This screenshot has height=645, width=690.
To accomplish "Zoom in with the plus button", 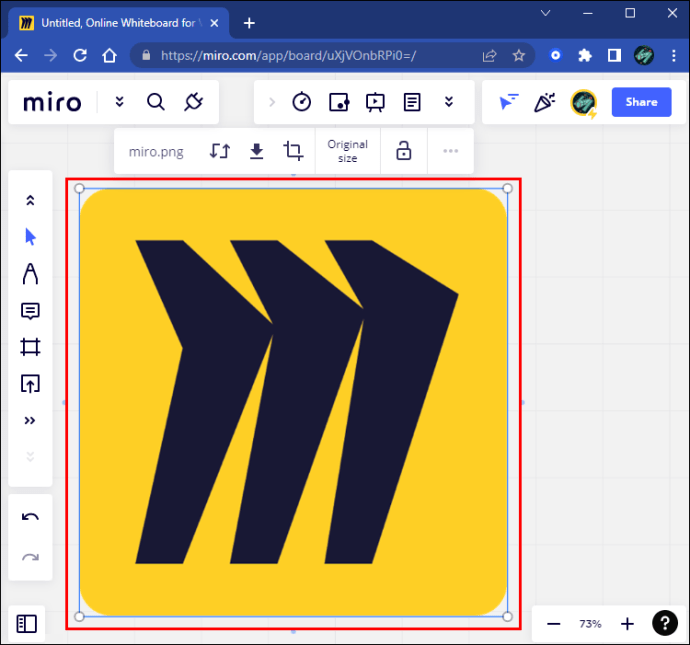I will point(627,623).
